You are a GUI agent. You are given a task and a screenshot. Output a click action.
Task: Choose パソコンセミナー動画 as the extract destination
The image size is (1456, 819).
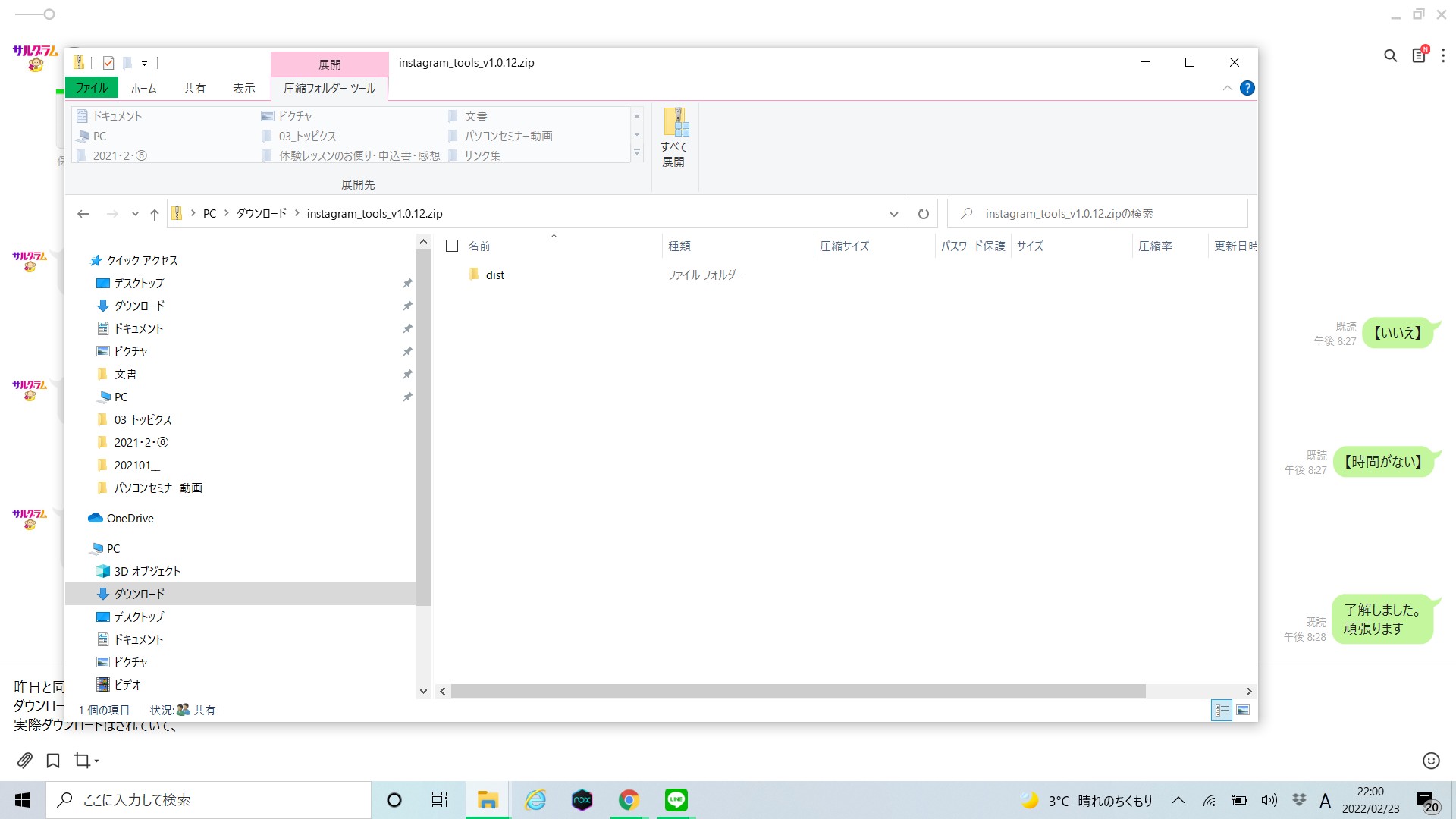(500, 136)
